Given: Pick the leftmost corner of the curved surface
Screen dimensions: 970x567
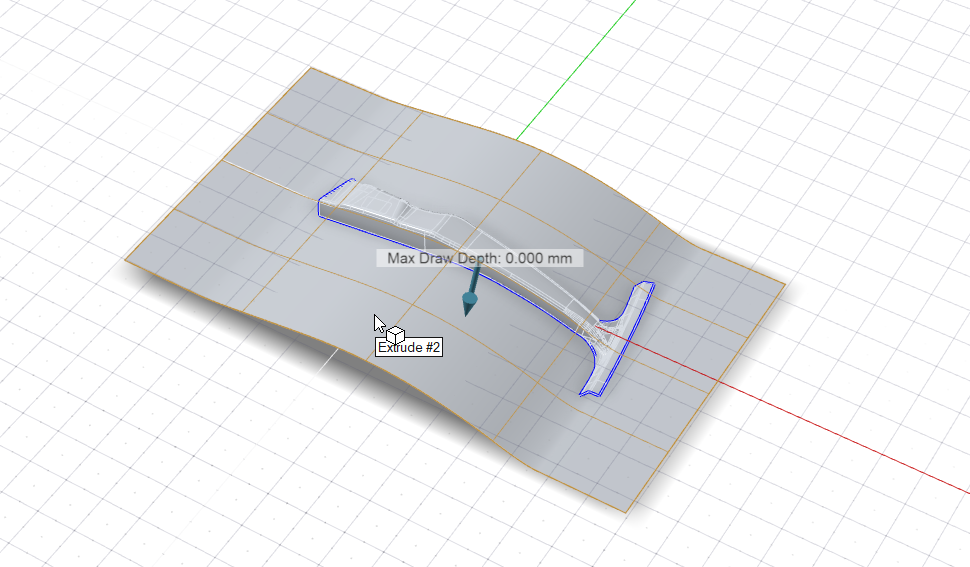Looking at the screenshot, I should (x=127, y=261).
